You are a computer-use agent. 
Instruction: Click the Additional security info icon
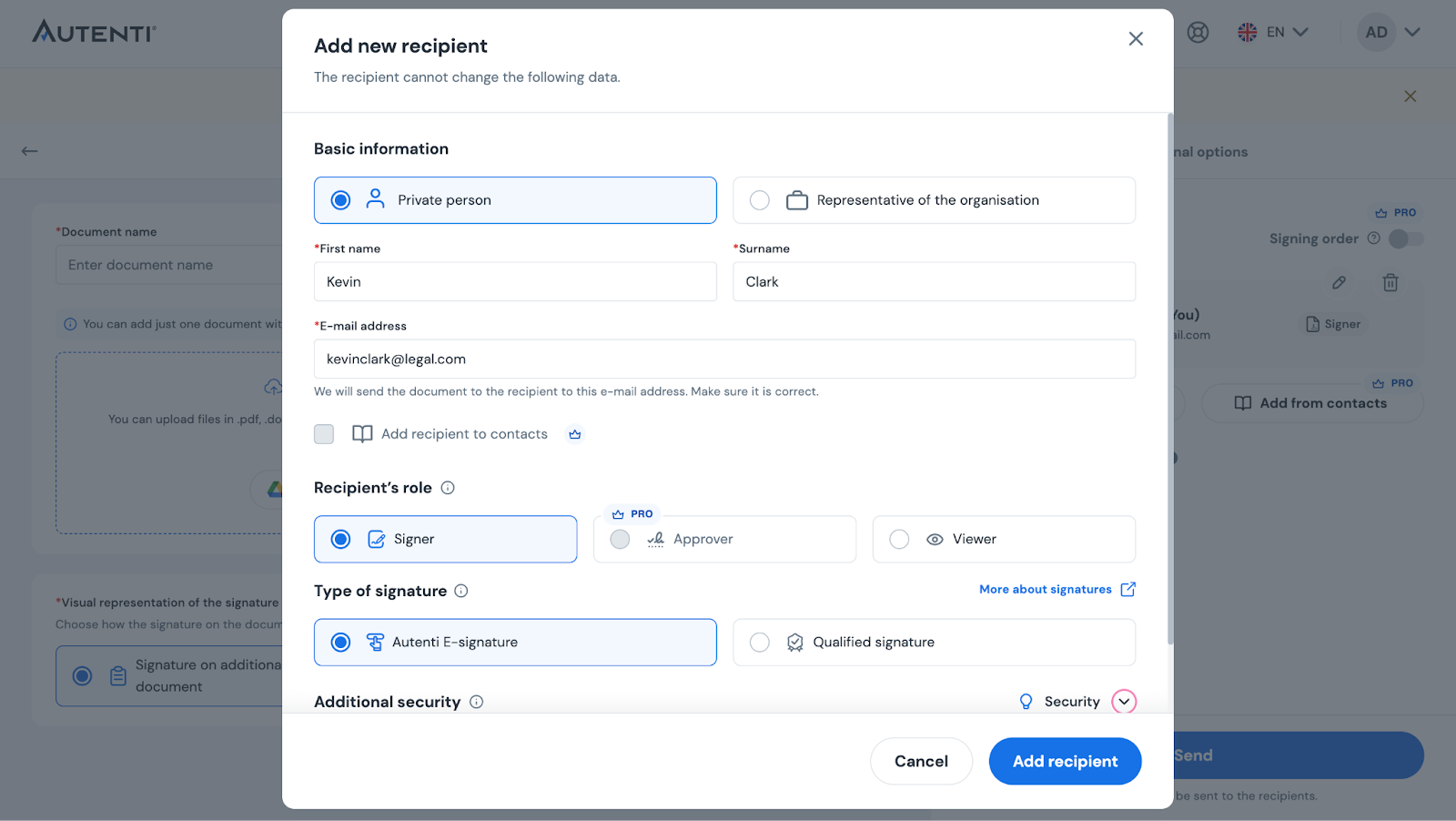pyautogui.click(x=476, y=702)
